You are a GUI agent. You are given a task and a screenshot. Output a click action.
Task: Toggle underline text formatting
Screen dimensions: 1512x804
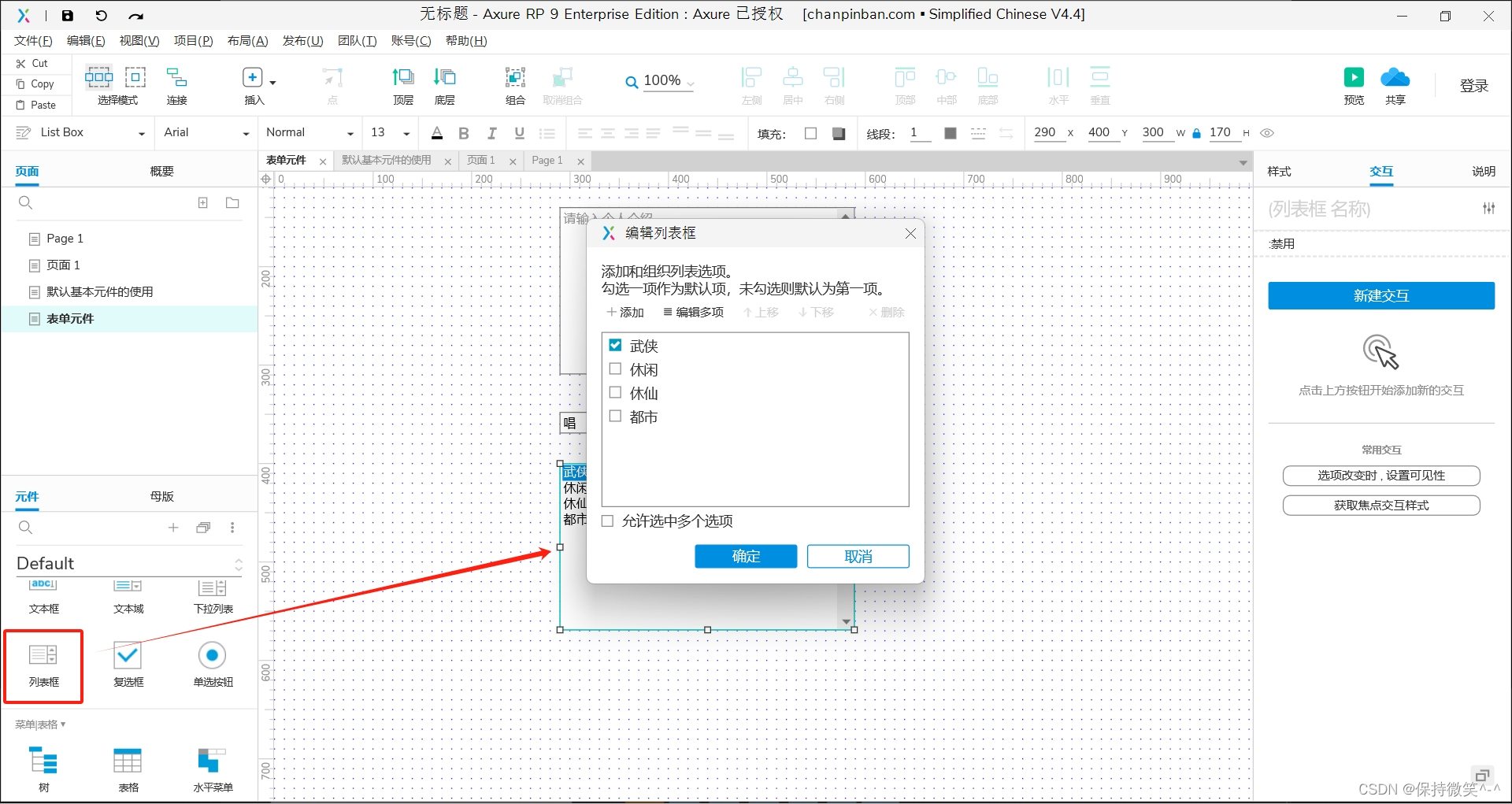pos(519,133)
